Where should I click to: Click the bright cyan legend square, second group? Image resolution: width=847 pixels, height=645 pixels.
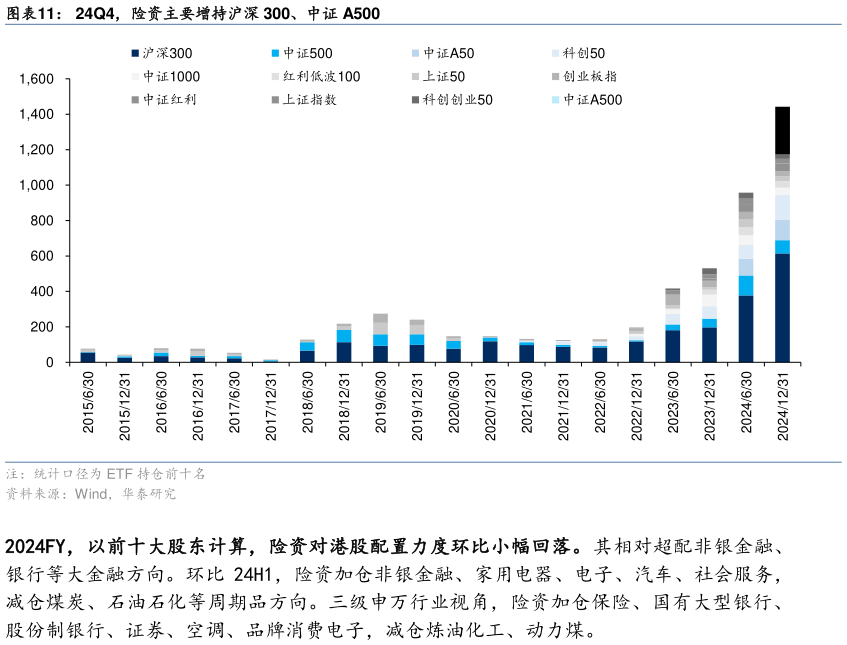click(274, 52)
